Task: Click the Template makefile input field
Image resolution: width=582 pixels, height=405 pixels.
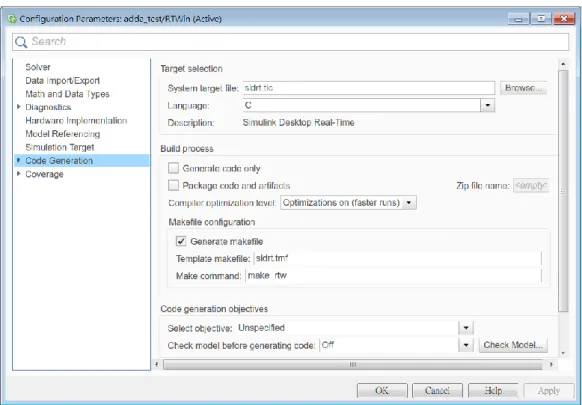Action: click(398, 258)
